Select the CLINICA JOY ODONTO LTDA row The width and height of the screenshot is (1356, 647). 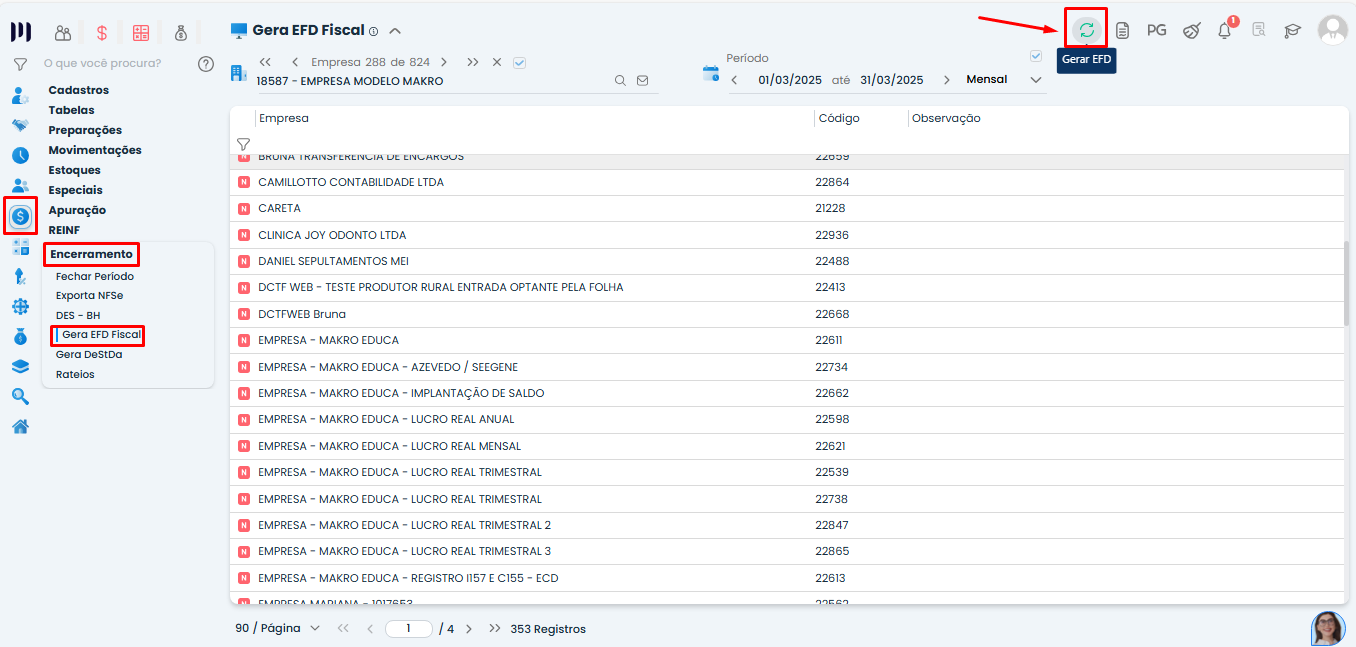[x=332, y=235]
